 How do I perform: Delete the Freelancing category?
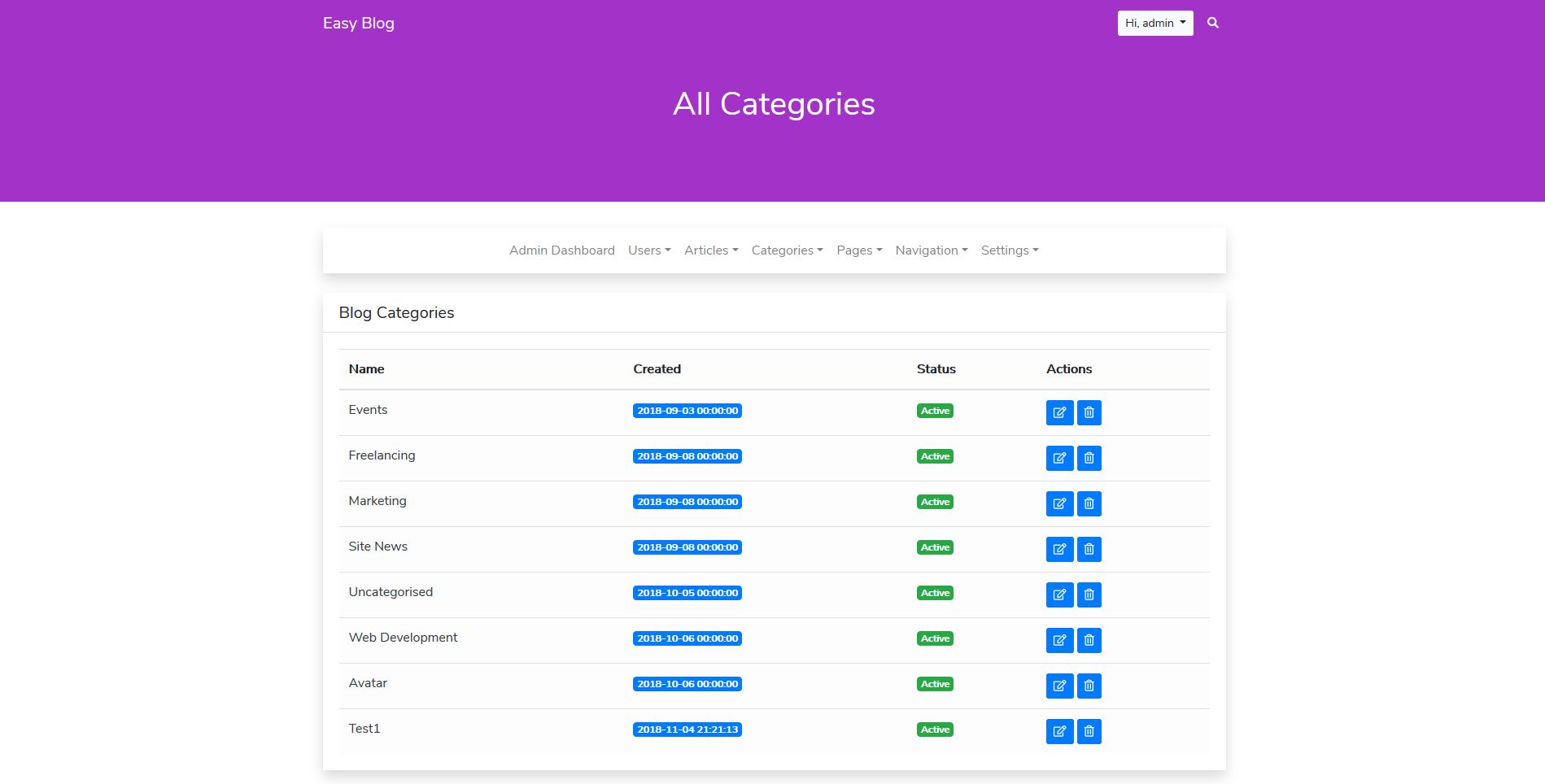point(1089,458)
